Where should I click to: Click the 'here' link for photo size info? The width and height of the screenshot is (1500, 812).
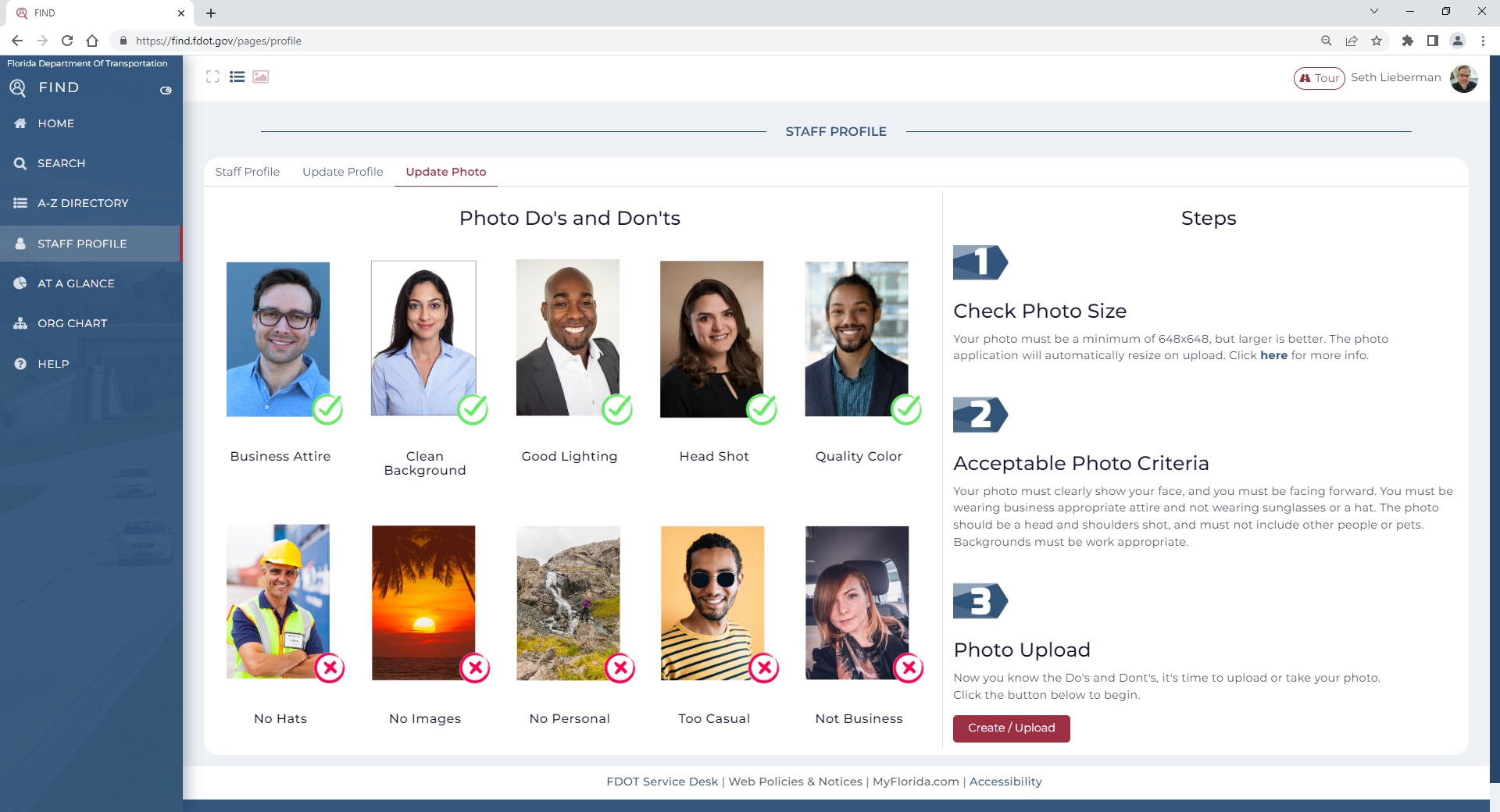[1273, 355]
